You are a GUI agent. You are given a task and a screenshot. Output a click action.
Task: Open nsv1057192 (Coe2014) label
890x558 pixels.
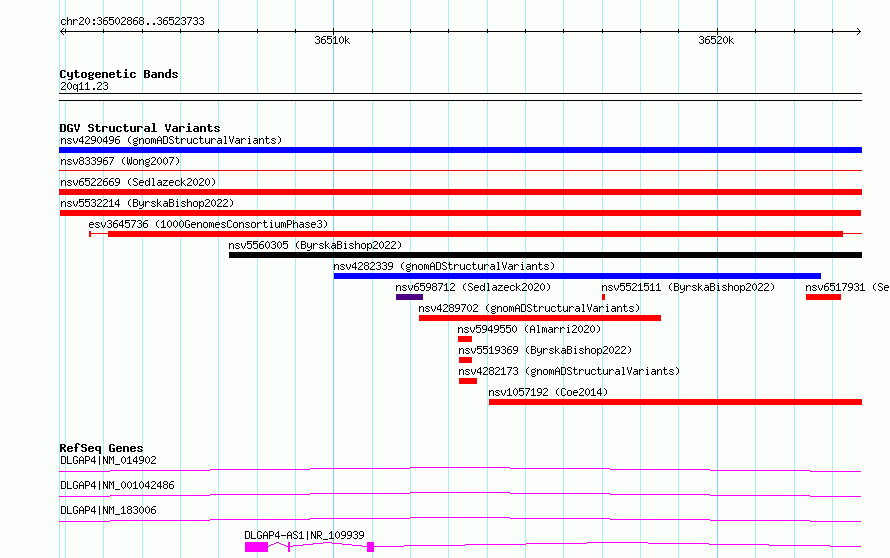click(x=548, y=392)
